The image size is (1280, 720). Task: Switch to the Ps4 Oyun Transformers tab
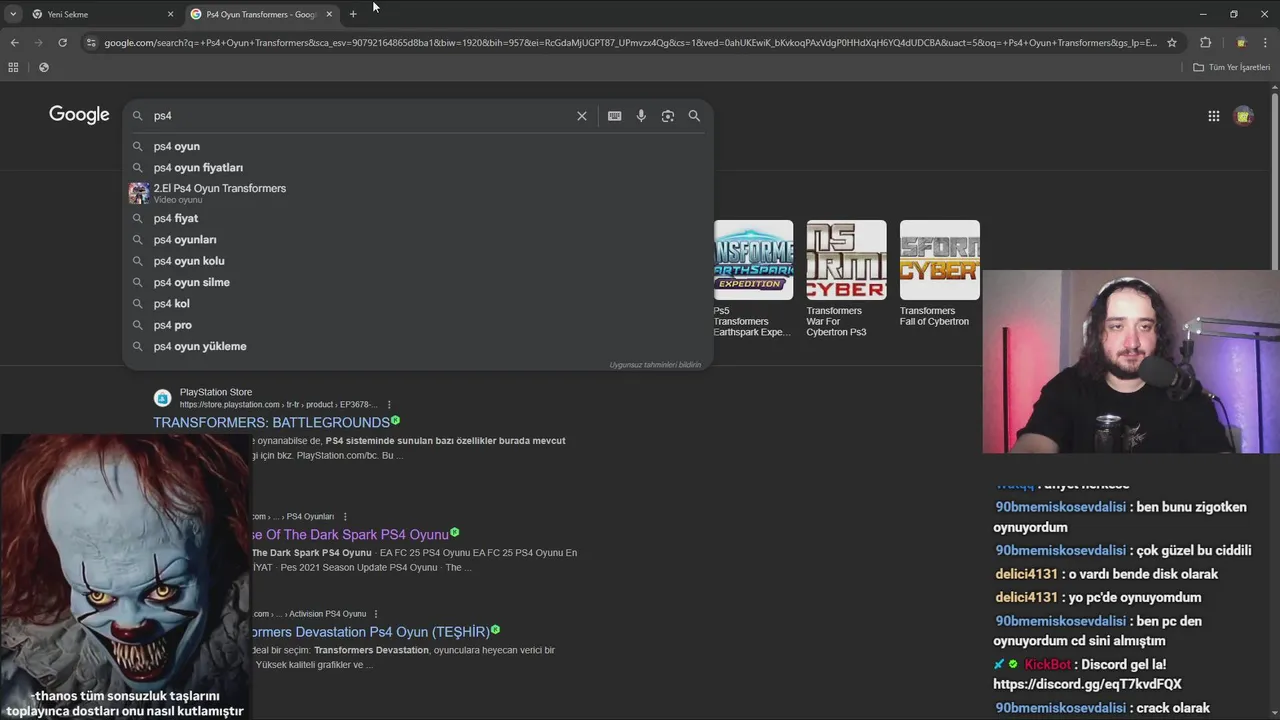pos(262,14)
